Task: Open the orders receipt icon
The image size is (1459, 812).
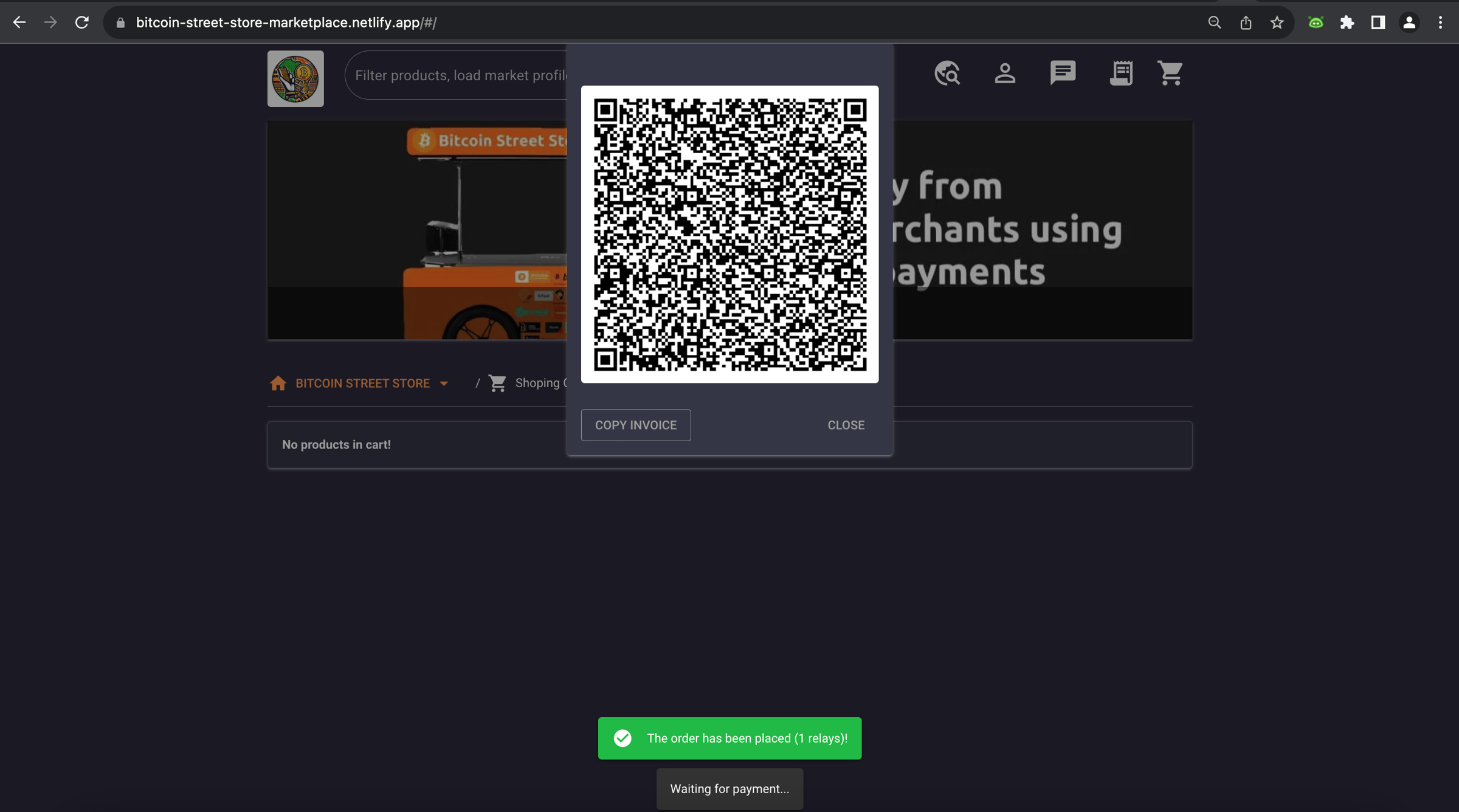Action: [x=1120, y=74]
